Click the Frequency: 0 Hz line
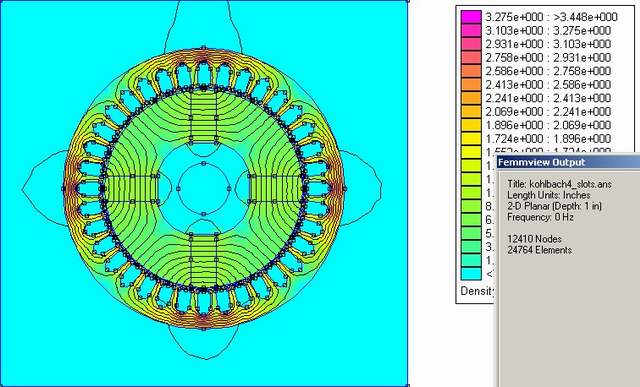 coord(540,217)
